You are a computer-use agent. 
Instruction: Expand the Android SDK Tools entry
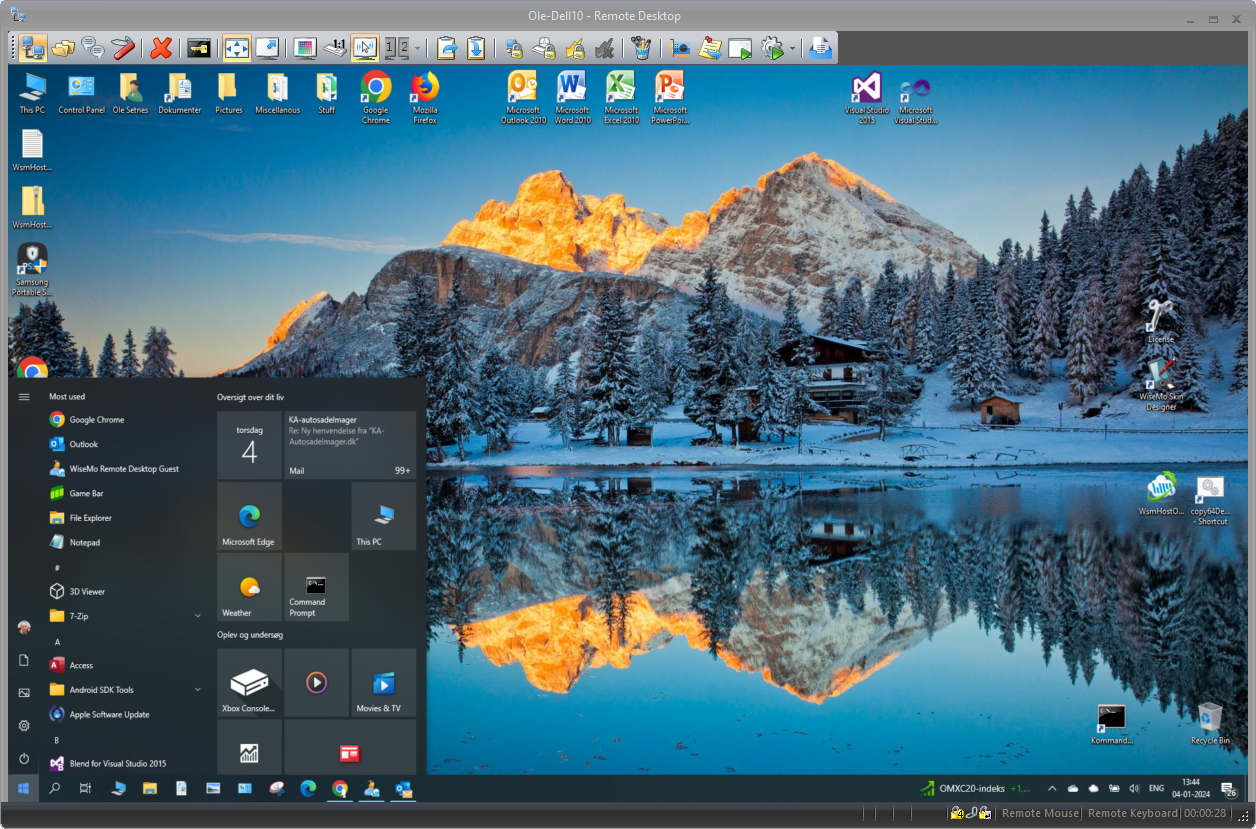(x=197, y=689)
